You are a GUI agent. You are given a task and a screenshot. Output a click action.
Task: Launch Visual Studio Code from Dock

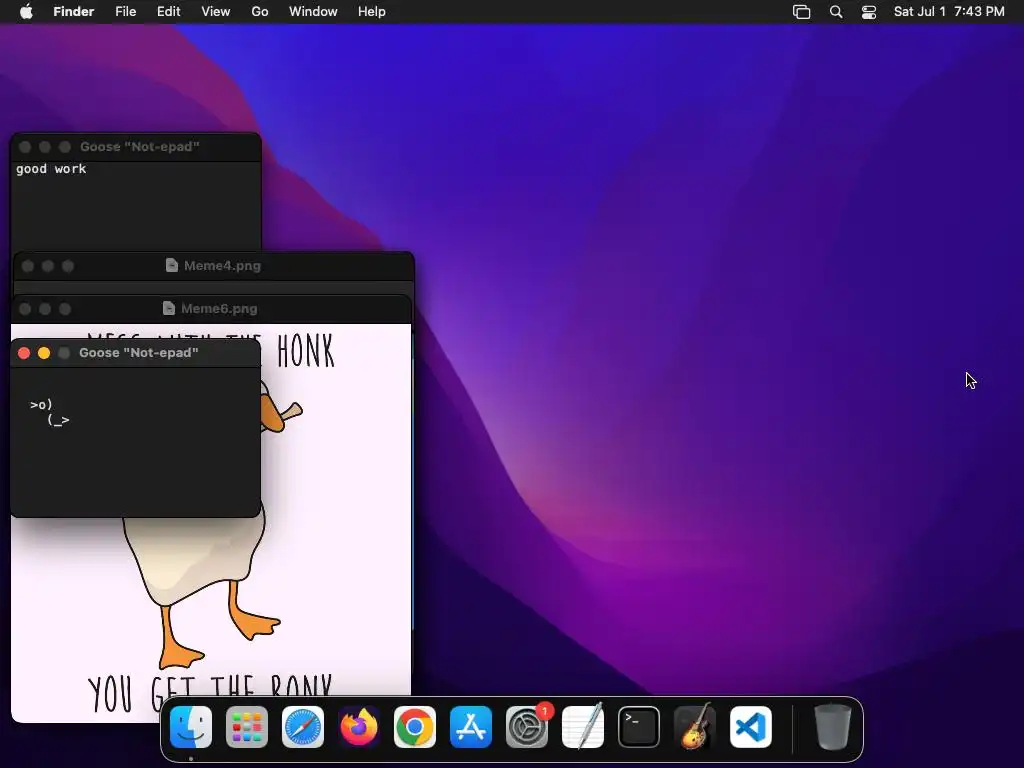[x=751, y=727]
